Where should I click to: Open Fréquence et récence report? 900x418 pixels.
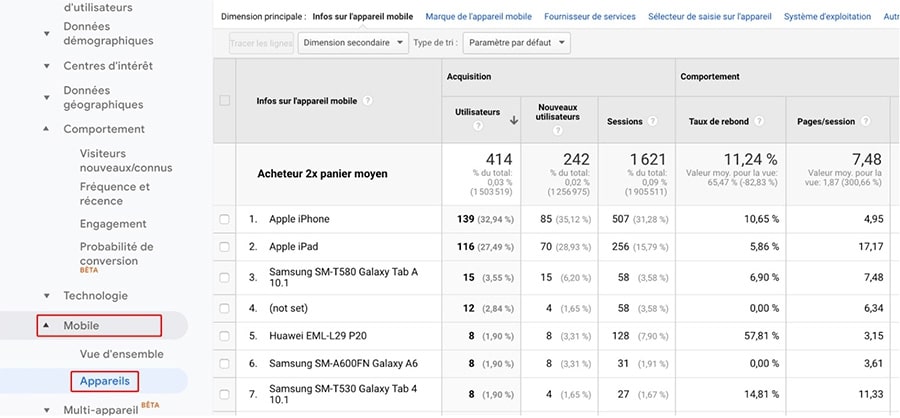coord(115,194)
